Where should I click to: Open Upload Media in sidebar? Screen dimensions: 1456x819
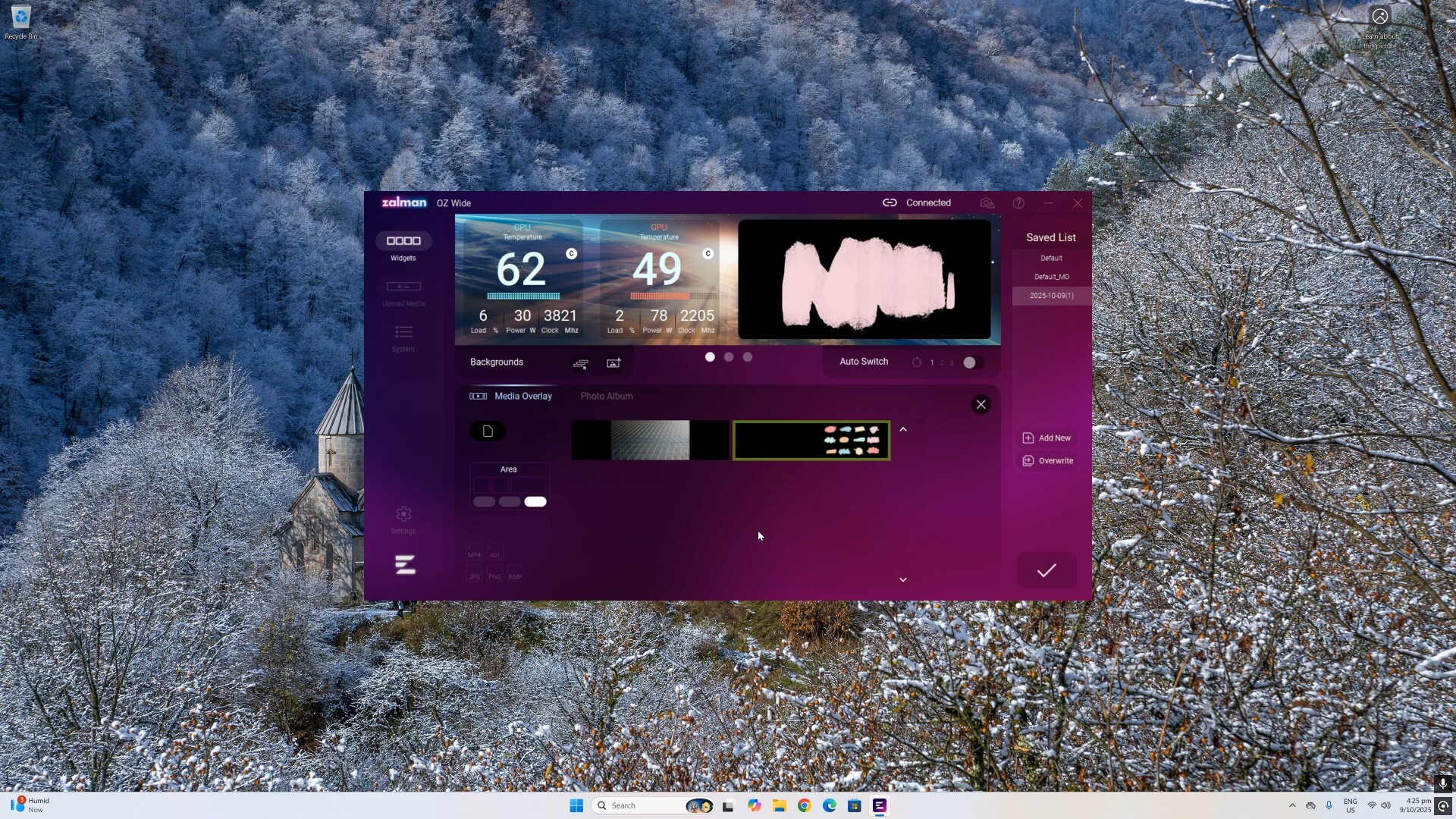pos(403,287)
